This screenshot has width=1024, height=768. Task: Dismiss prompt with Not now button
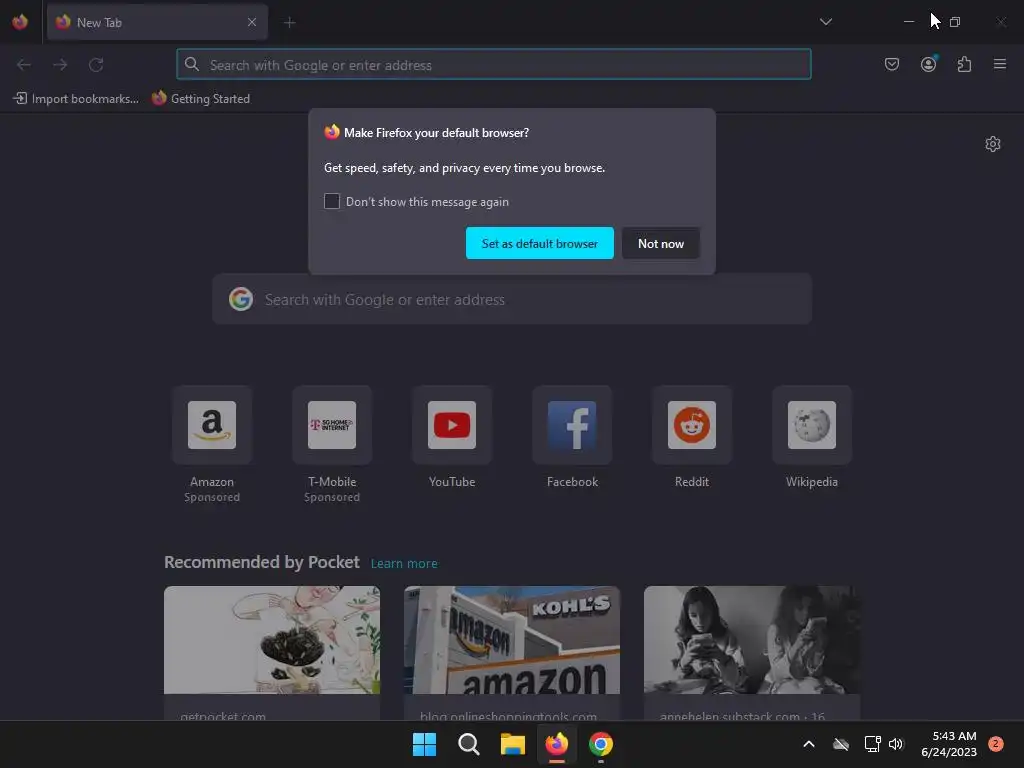[x=661, y=243]
